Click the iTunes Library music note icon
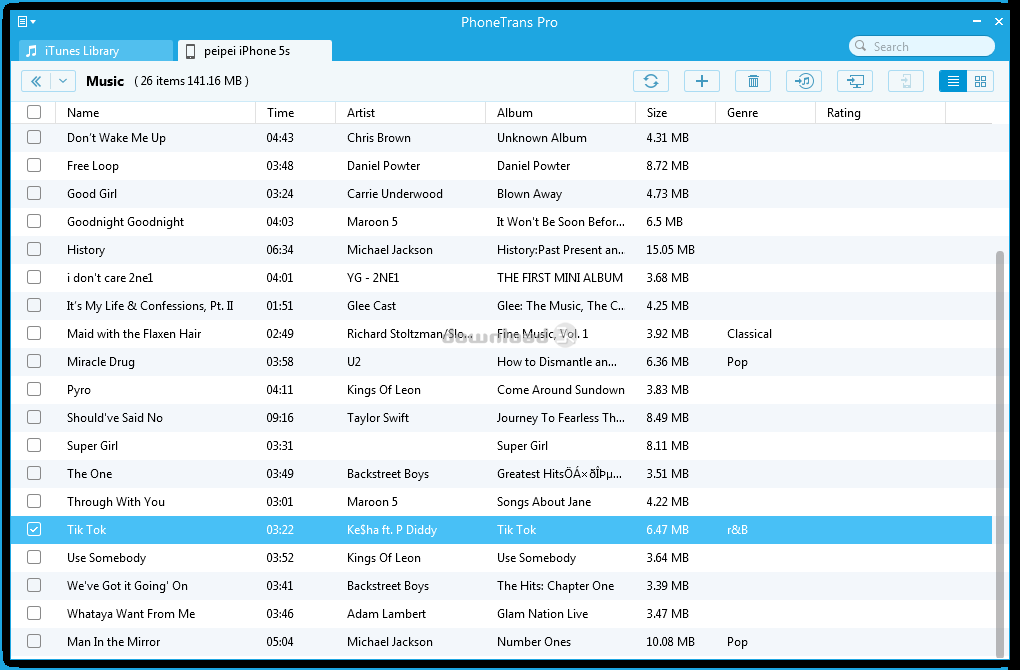This screenshot has width=1020, height=670. pos(31,51)
